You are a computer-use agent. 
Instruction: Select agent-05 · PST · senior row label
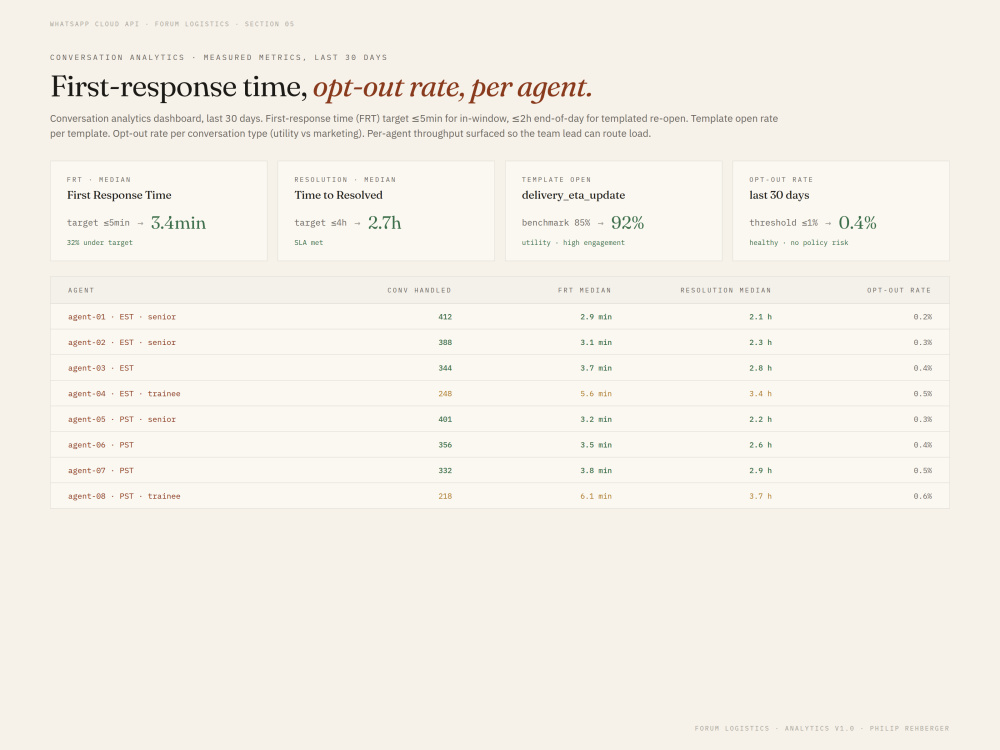pyautogui.click(x=122, y=419)
